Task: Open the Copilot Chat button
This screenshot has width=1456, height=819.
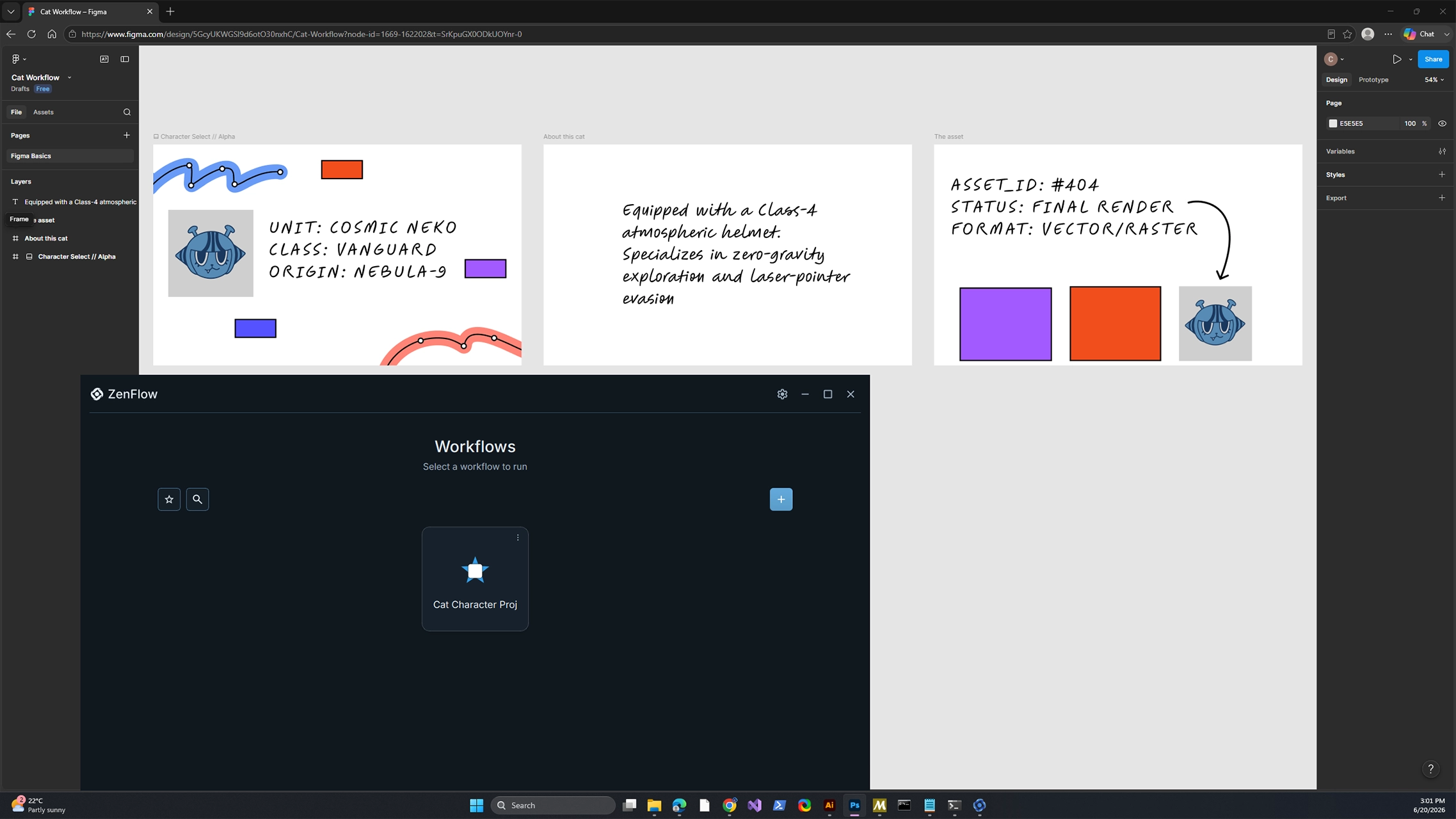Action: (1420, 34)
